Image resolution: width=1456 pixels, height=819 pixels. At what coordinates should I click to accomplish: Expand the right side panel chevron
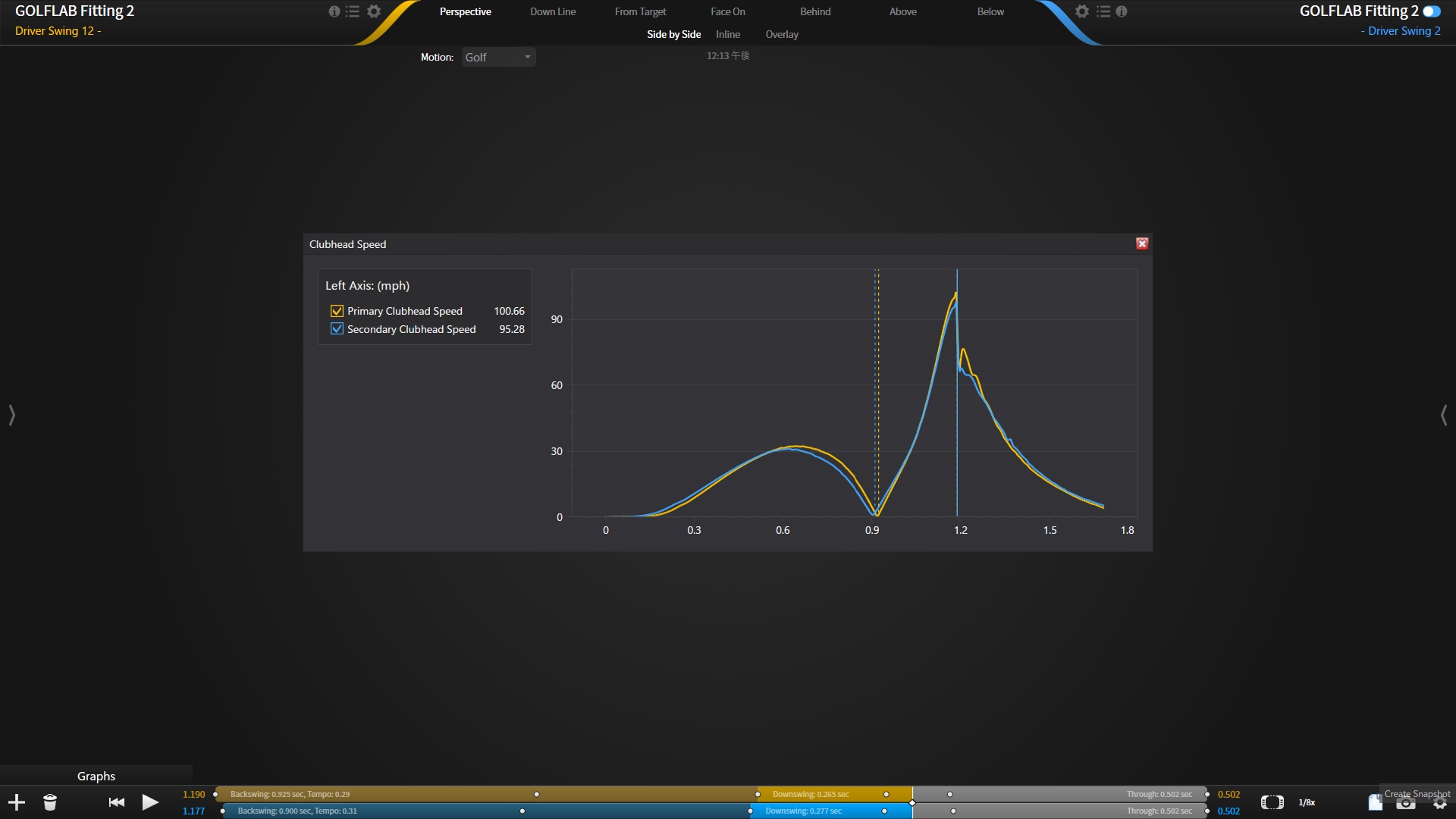tap(1444, 415)
